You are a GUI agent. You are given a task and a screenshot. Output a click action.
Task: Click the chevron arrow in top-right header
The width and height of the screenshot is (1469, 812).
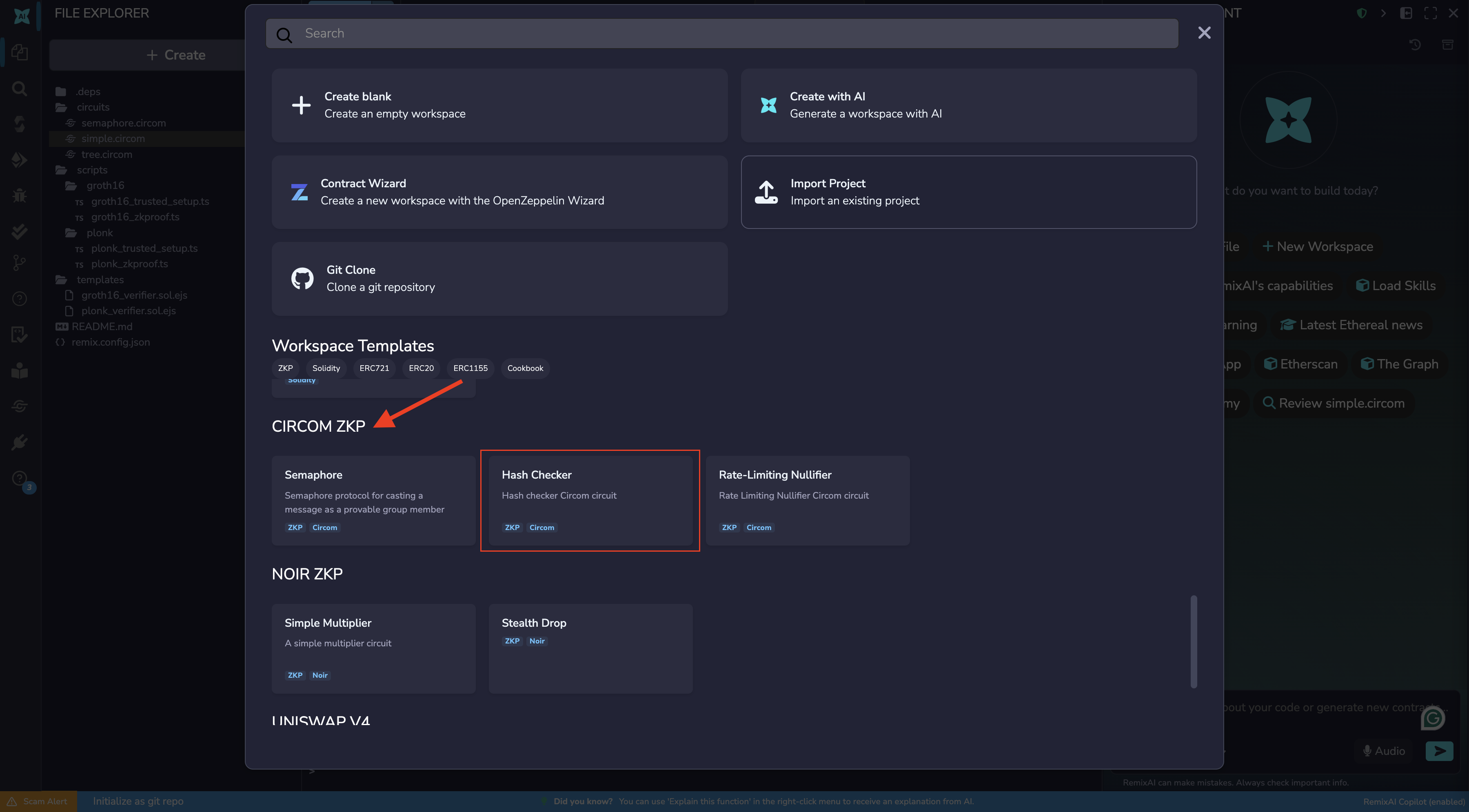click(1383, 13)
